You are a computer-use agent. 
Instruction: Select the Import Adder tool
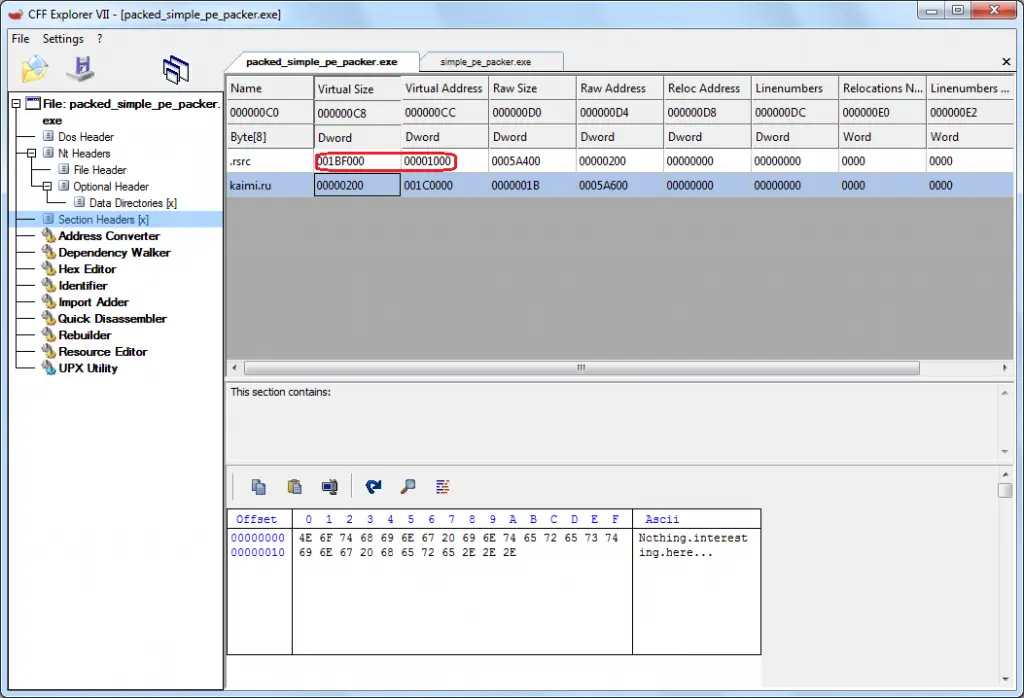(x=92, y=302)
